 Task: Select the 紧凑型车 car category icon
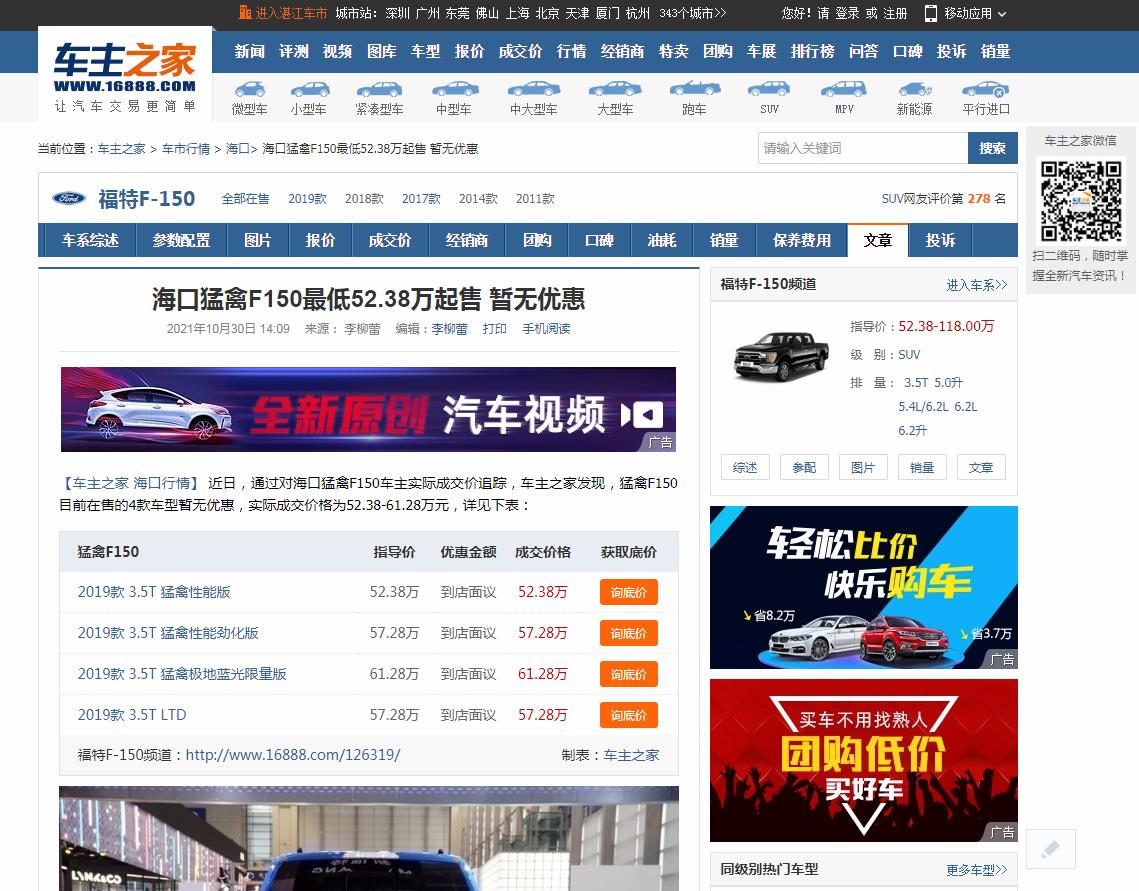(379, 89)
